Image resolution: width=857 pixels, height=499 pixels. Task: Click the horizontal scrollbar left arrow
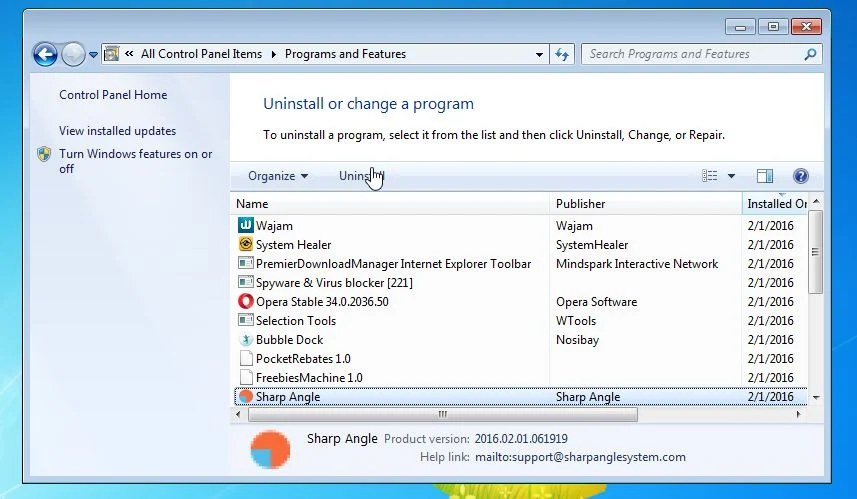[x=238, y=414]
